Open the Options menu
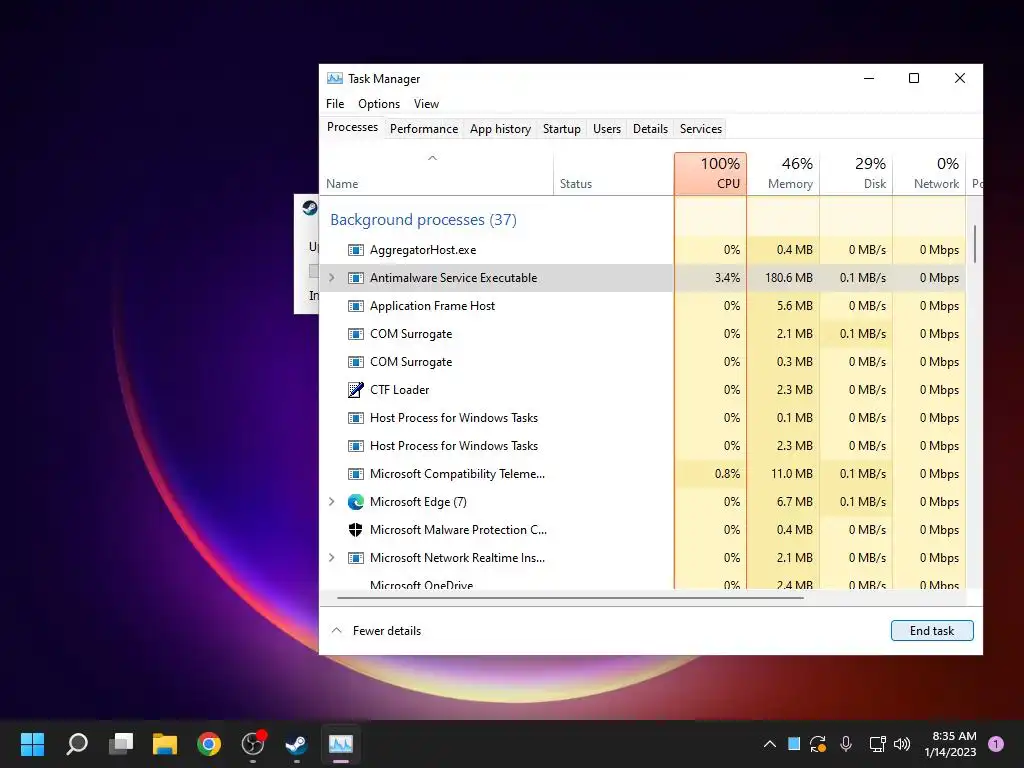This screenshot has height=768, width=1024. 379,104
